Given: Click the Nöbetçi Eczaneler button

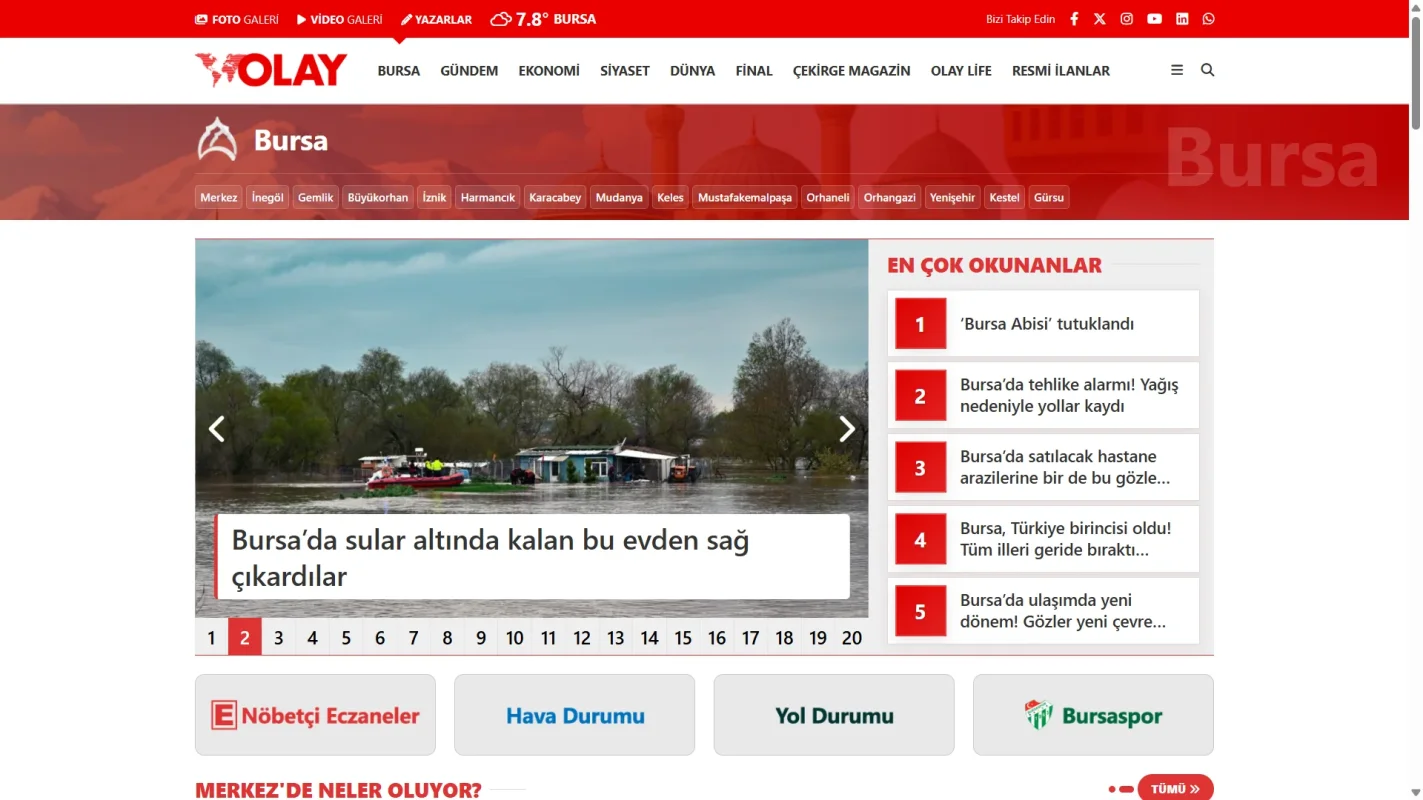Looking at the screenshot, I should tap(315, 715).
